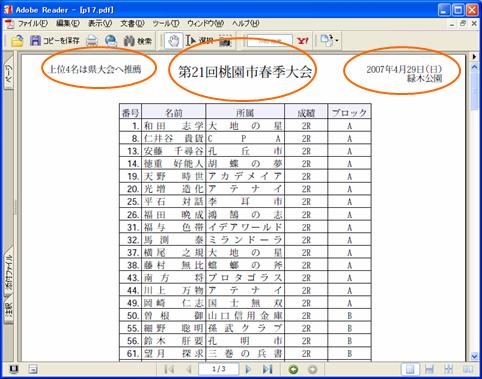
Task: Click the Save a Copy floppy icon
Action: pos(35,41)
